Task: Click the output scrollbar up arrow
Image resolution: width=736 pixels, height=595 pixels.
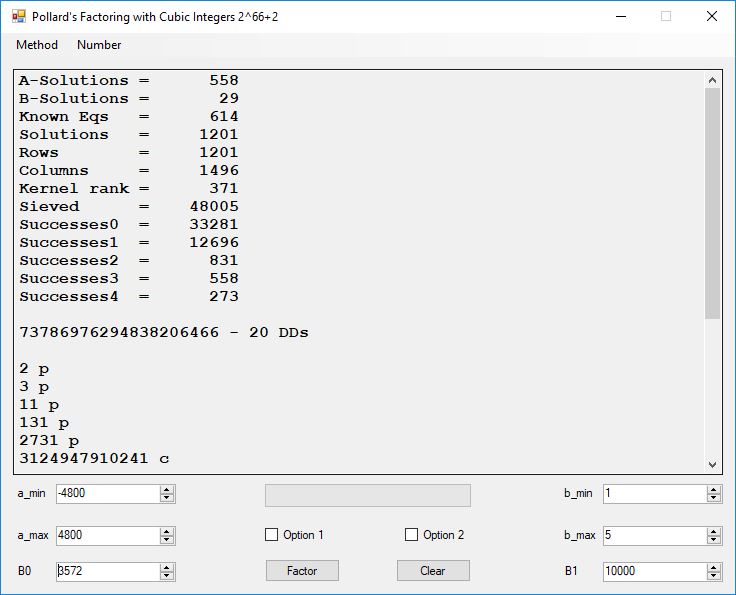Action: click(713, 80)
